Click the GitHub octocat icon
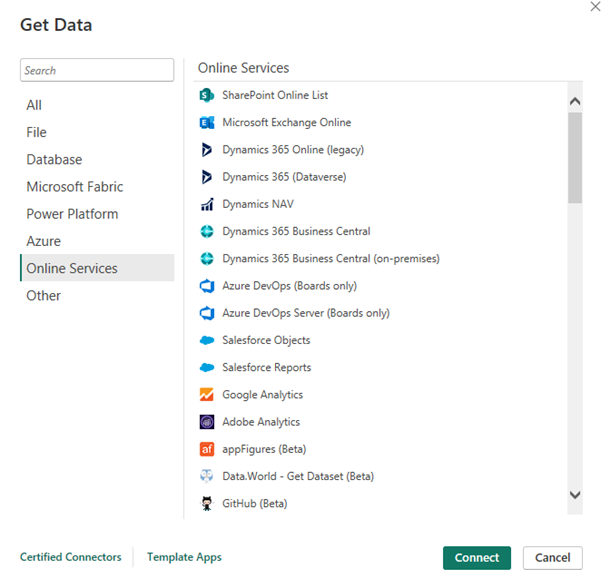This screenshot has height=588, width=601. coord(207,503)
